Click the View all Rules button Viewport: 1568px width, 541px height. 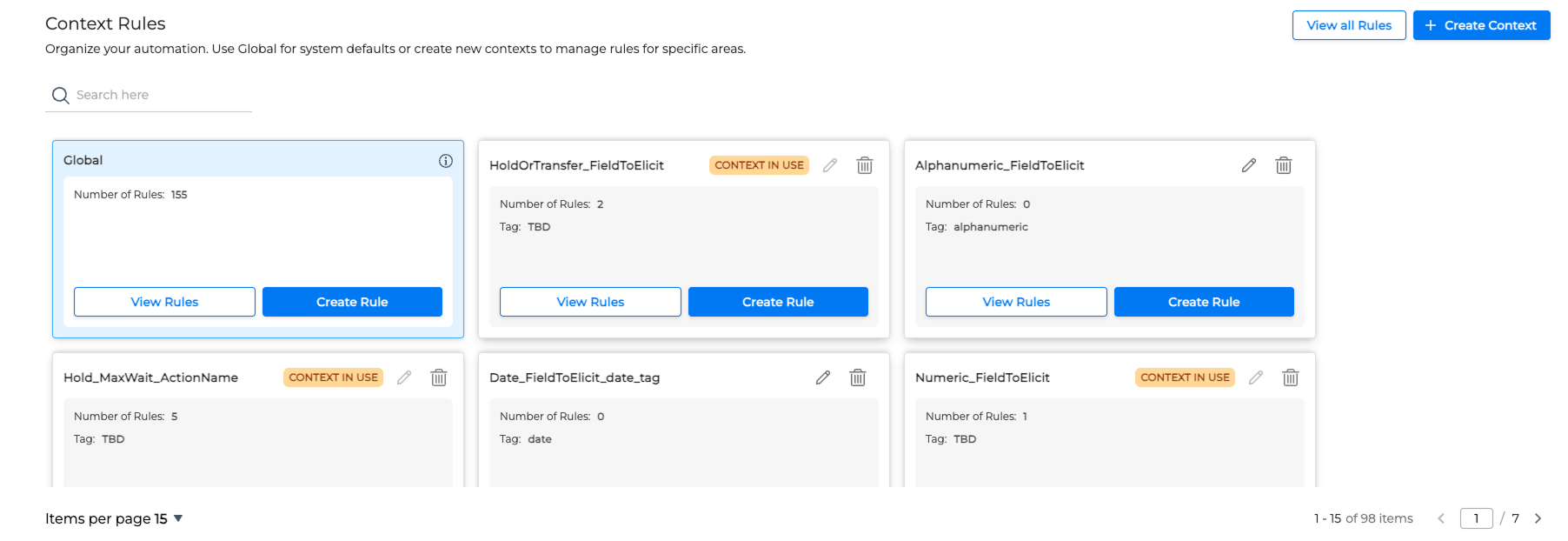(x=1348, y=25)
